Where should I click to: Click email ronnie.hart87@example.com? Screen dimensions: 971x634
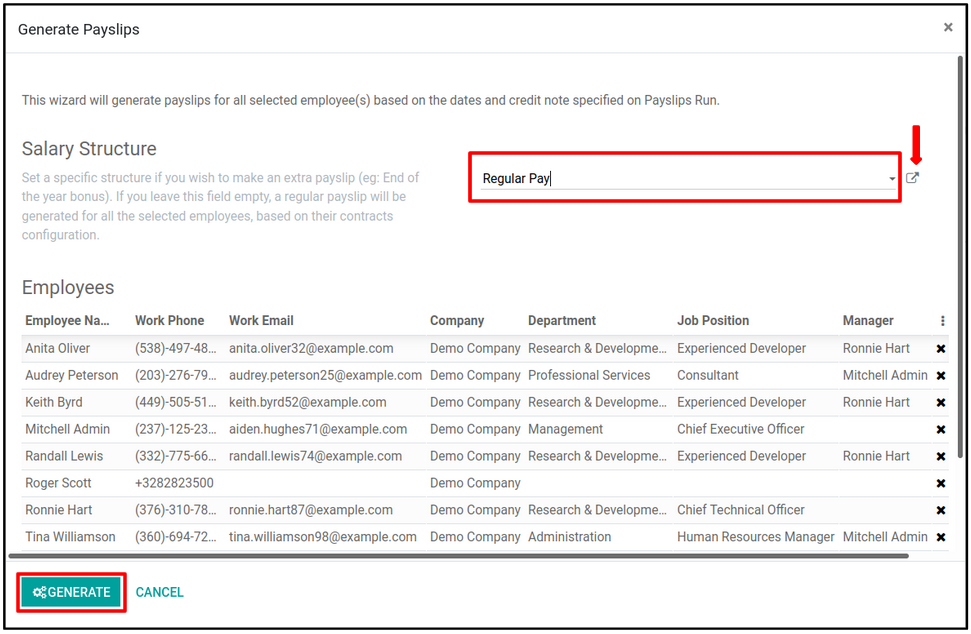(x=311, y=510)
